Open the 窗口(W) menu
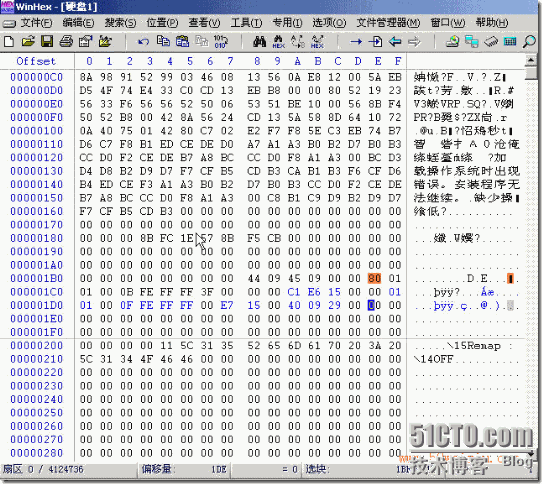The image size is (542, 484). [x=448, y=23]
